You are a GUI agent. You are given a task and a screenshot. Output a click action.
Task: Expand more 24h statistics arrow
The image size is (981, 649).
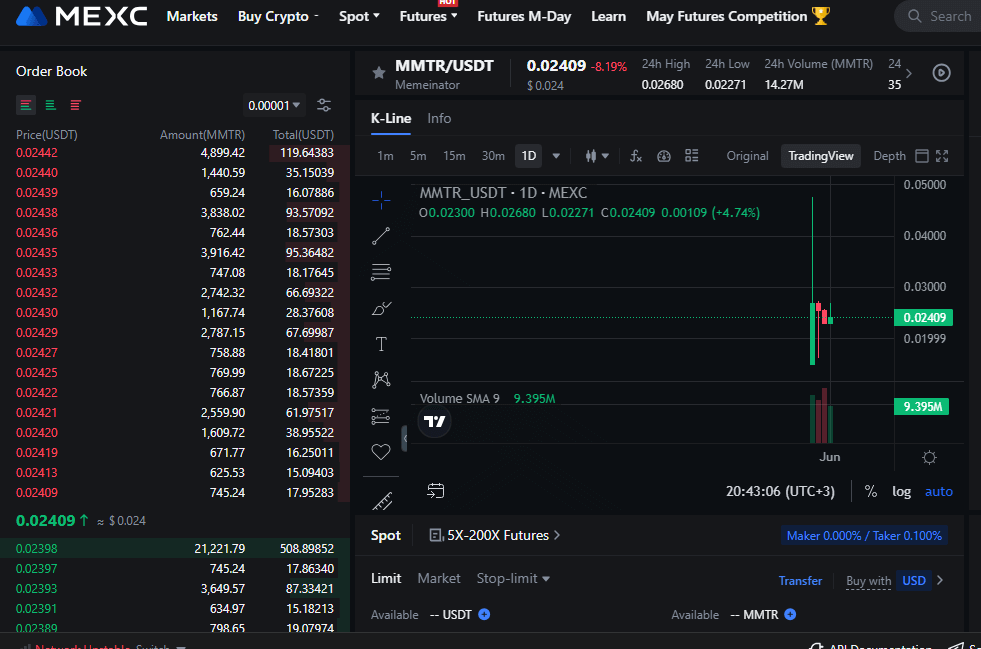909,73
